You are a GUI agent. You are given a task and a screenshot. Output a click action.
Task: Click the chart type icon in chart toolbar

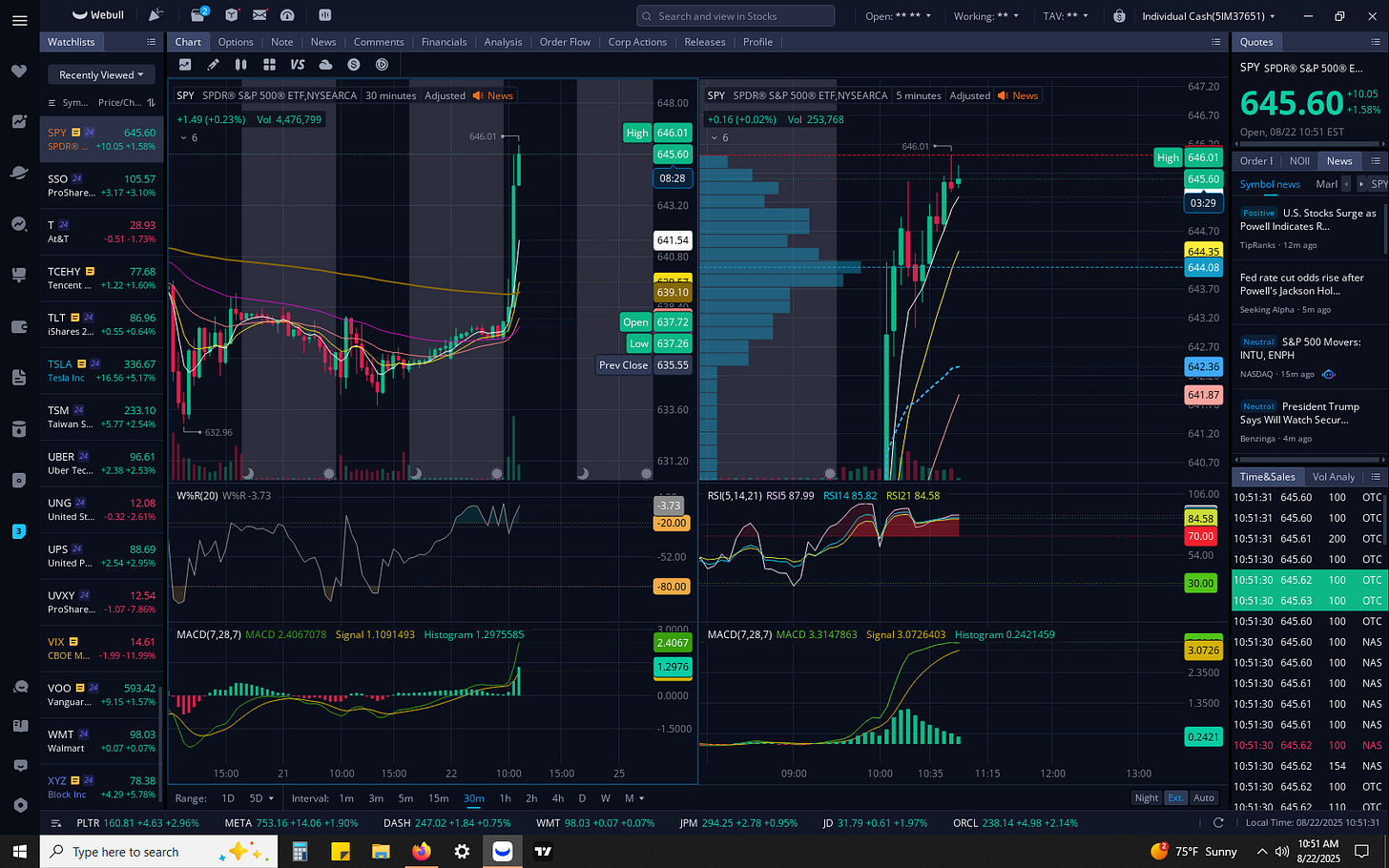(x=185, y=64)
